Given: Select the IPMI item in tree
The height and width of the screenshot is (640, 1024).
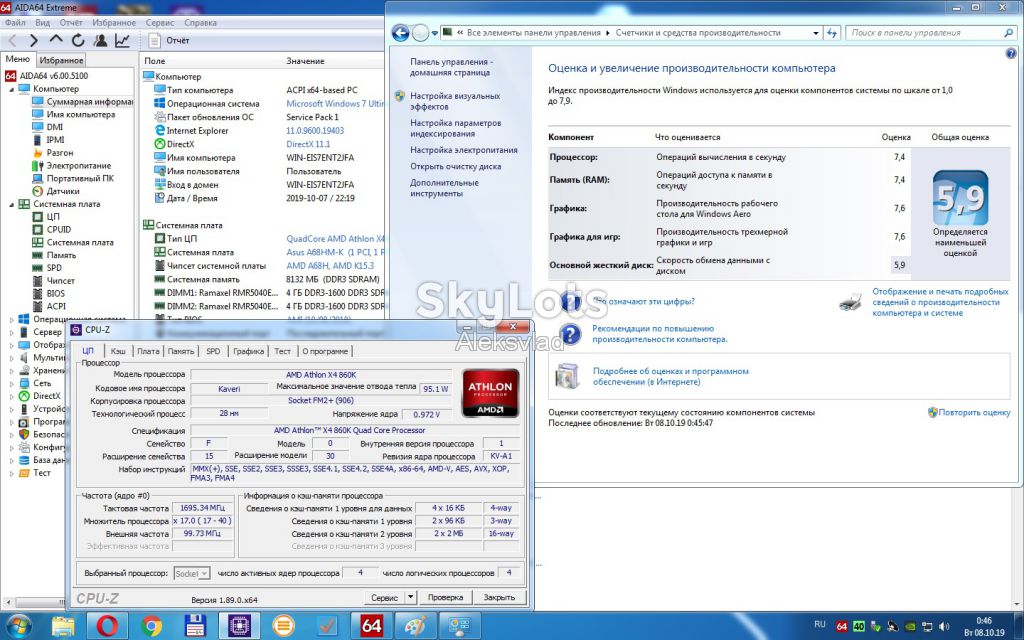Looking at the screenshot, I should [x=48, y=140].
